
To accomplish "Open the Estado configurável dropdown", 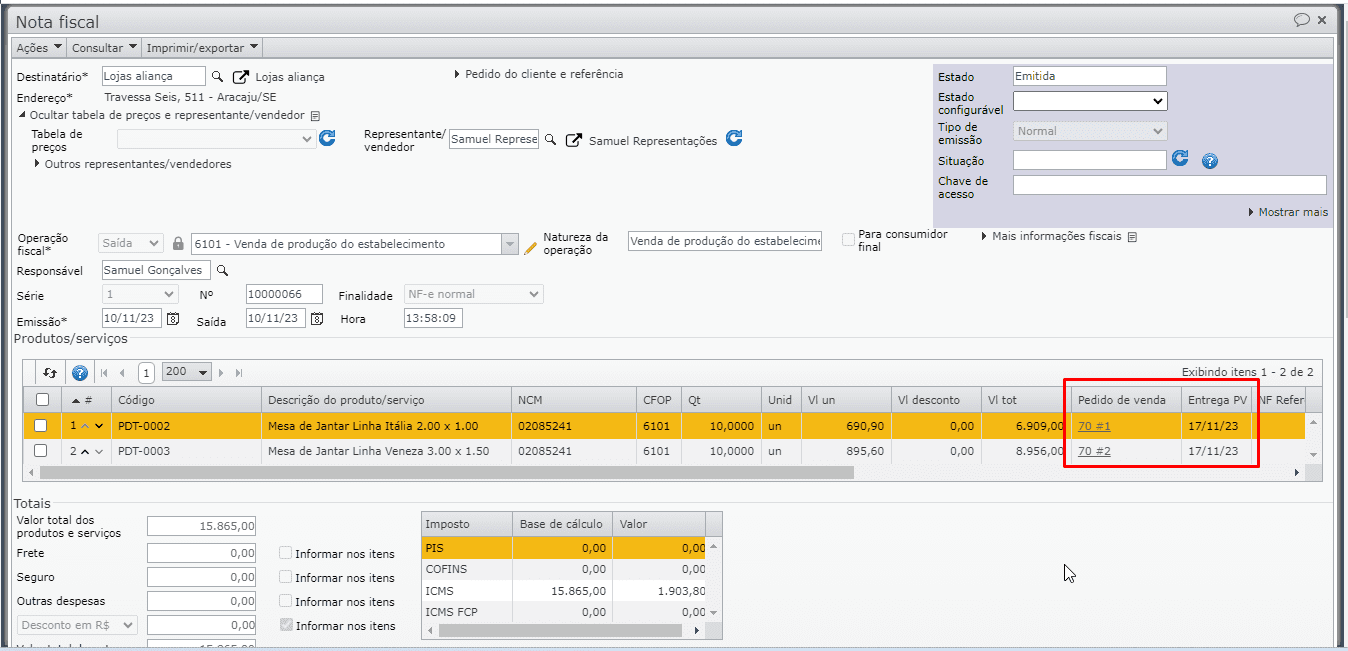I will pyautogui.click(x=1090, y=101).
